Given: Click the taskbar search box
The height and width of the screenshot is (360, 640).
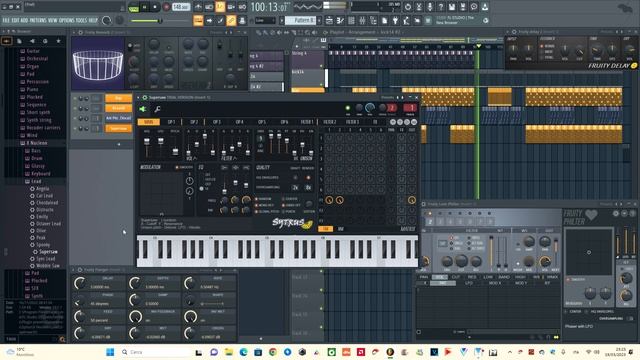Looking at the screenshot, I should pos(156,352).
